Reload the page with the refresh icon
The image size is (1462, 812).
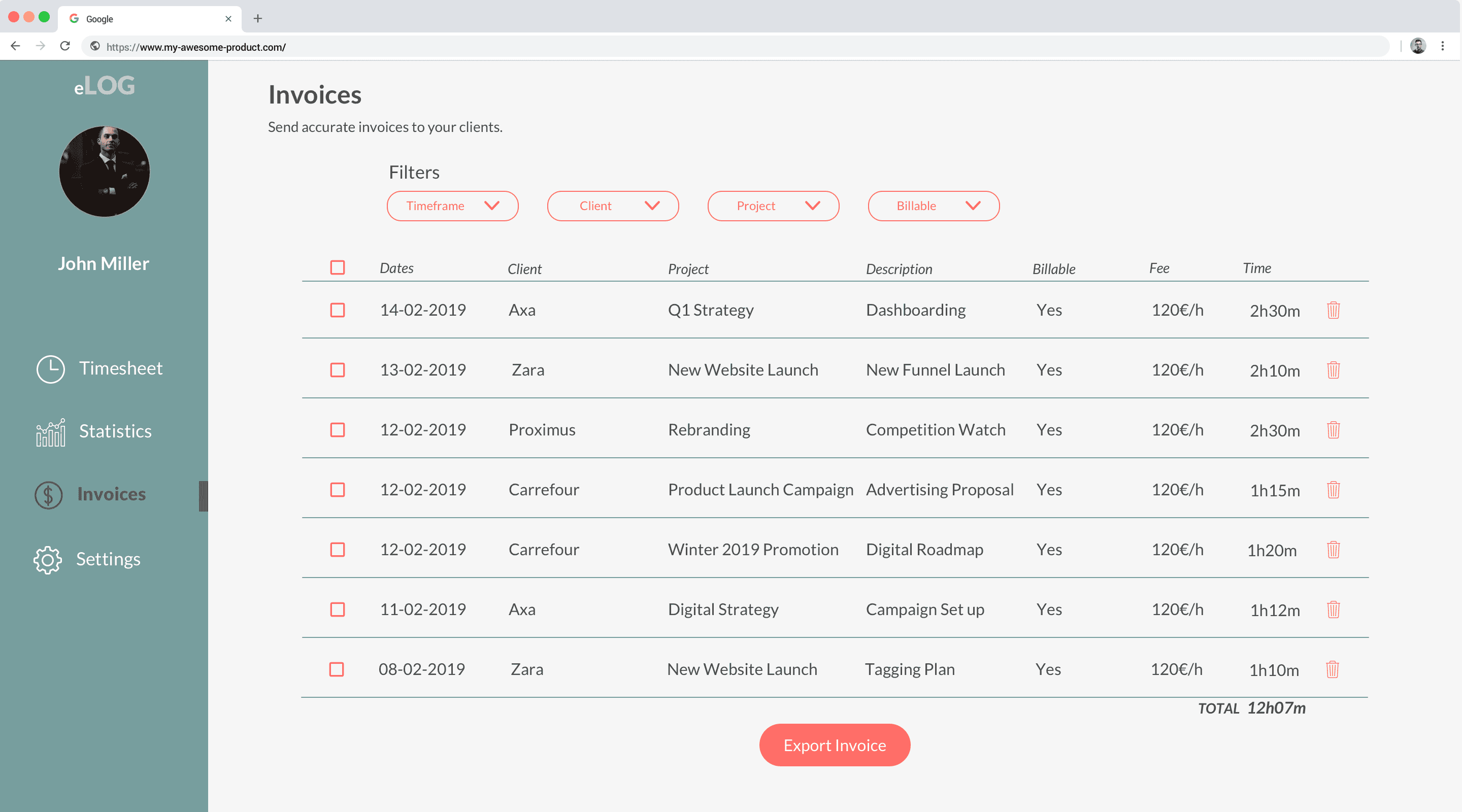pyautogui.click(x=65, y=46)
